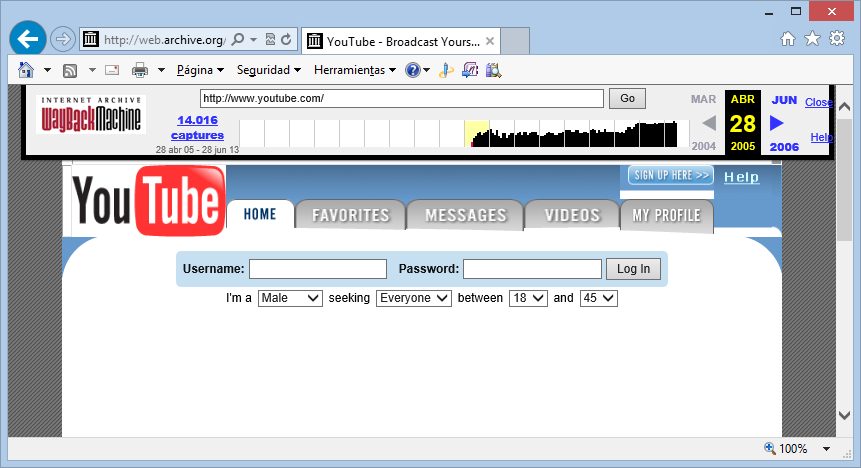Screen dimensions: 861x468
Task: Click the site identity icon in address bar
Action: click(91, 39)
